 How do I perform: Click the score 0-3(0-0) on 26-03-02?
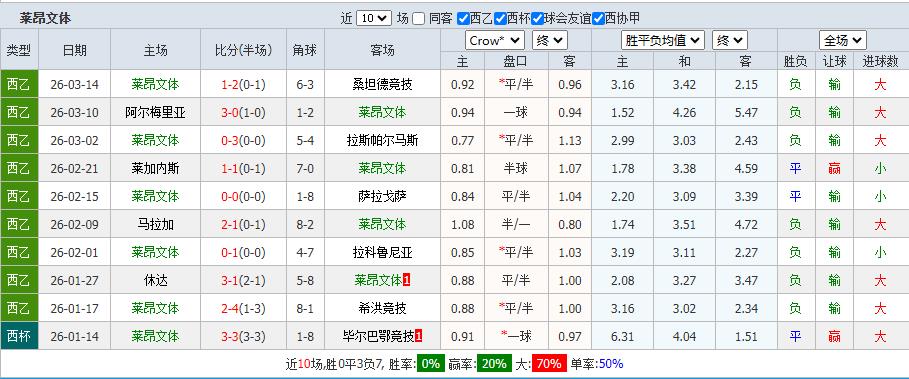point(243,140)
